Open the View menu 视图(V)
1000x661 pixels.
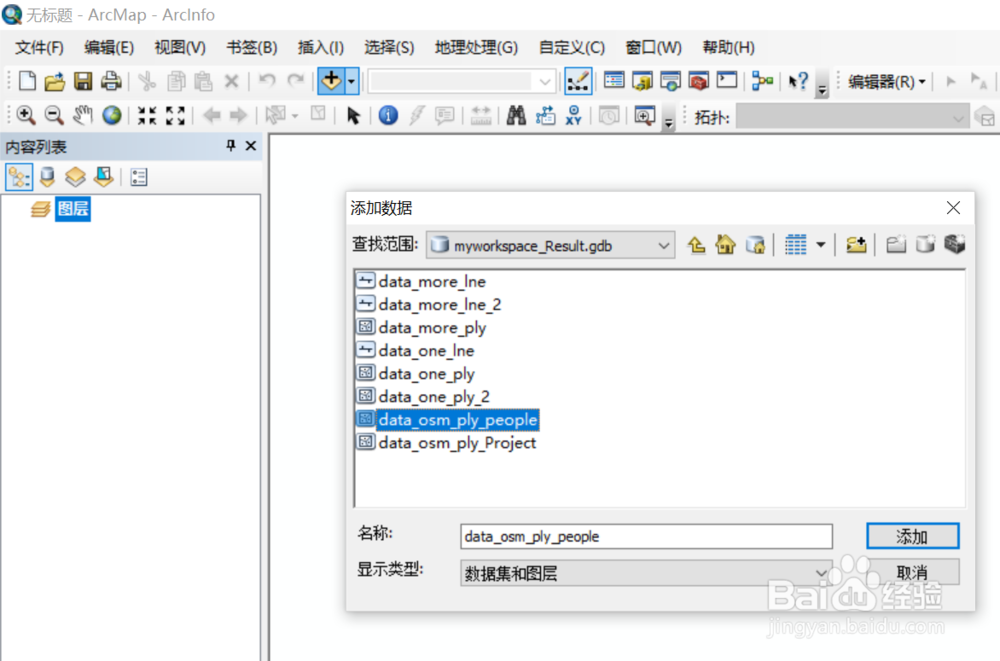coord(180,48)
